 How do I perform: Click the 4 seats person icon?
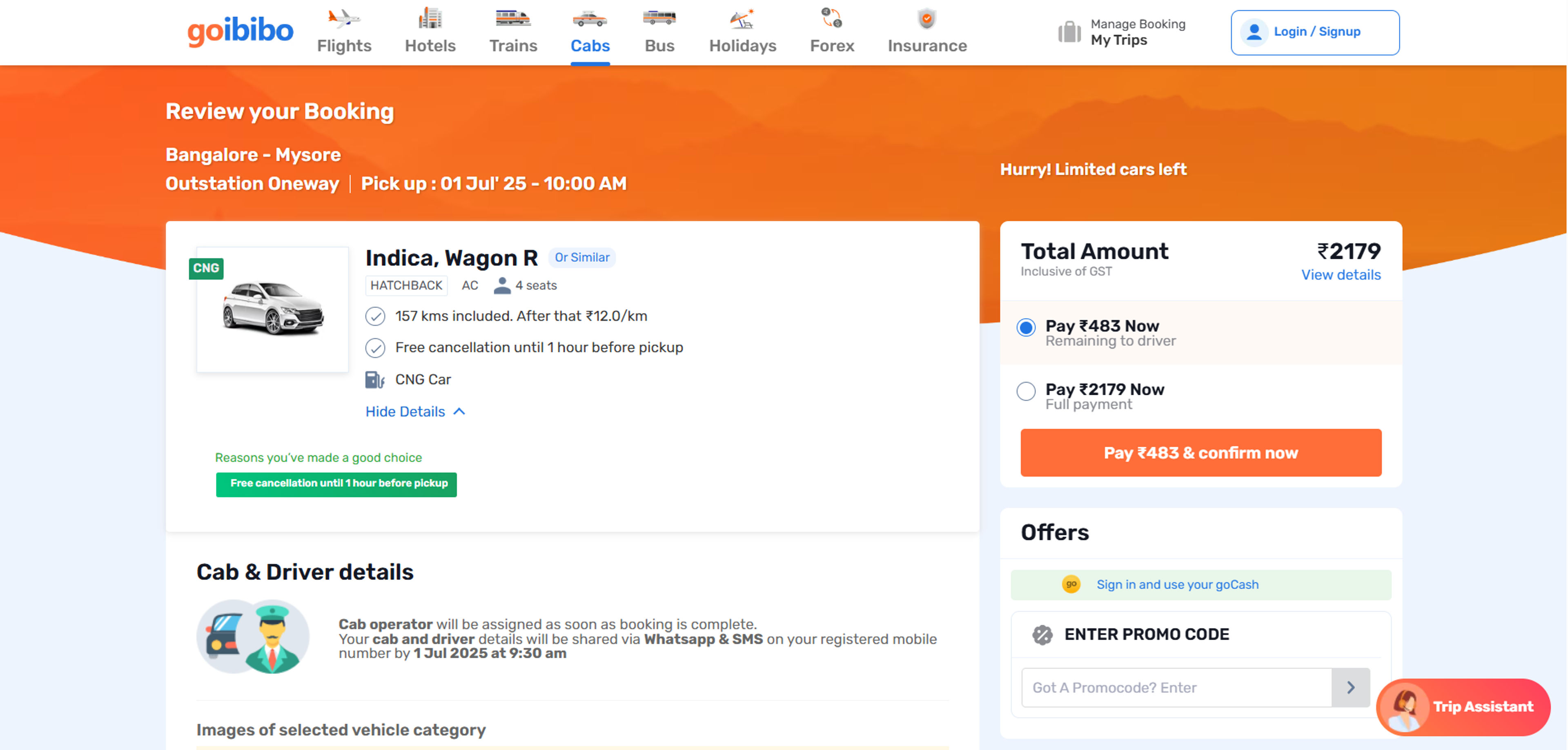click(x=502, y=285)
